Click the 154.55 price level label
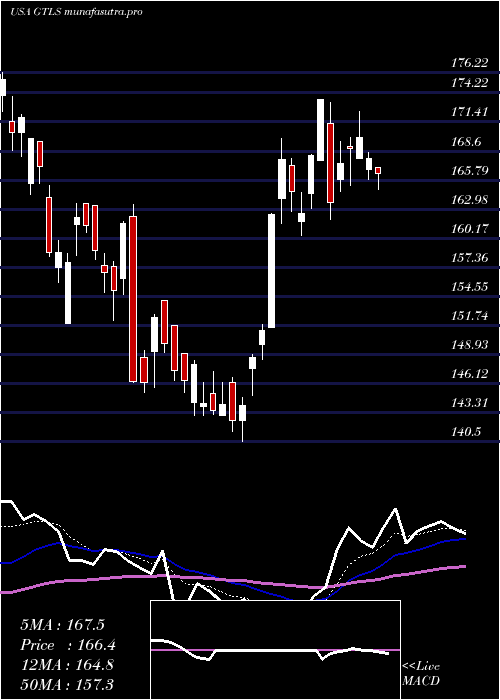Viewport: 500px width, 700px height. pos(469,287)
